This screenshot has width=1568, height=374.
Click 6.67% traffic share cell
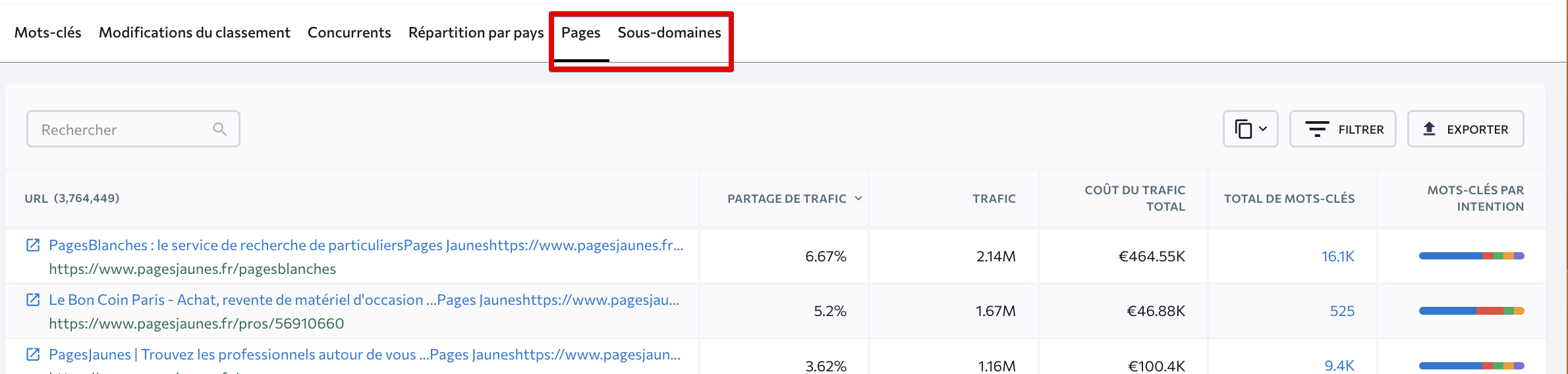pyautogui.click(x=826, y=256)
